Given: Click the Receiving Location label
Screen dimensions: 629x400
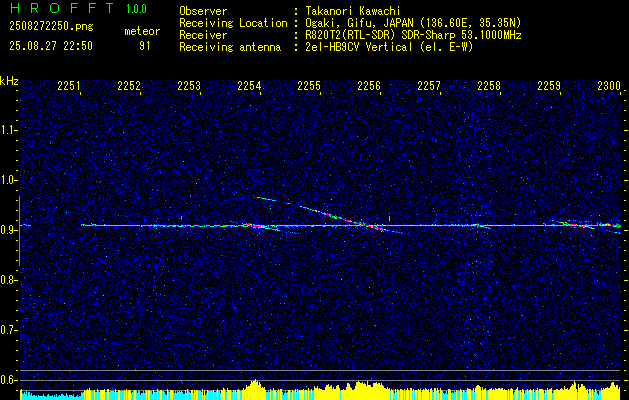Looking at the screenshot, I should (233, 23).
